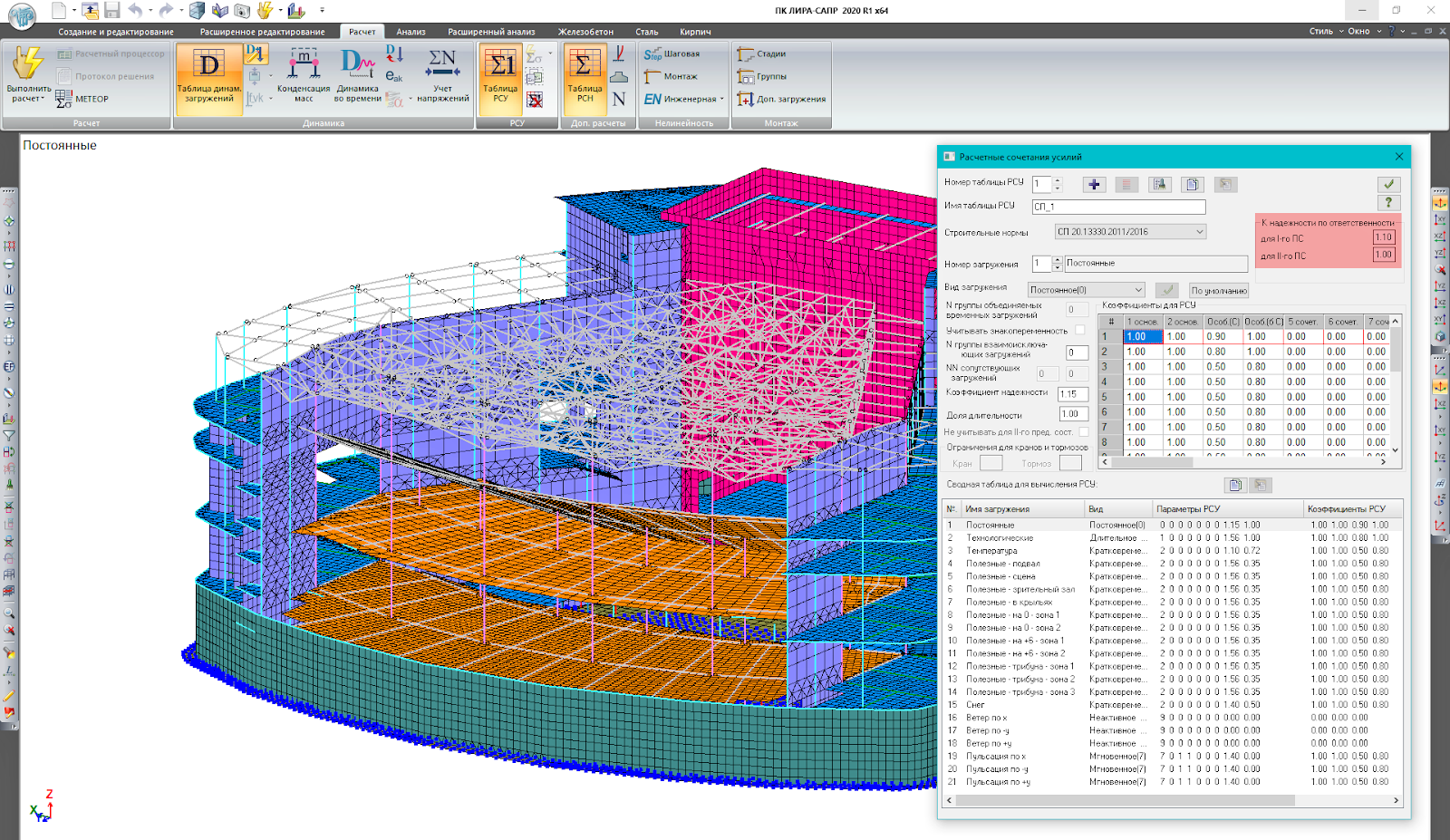The height and width of the screenshot is (840, 1450).
Task: Select Технологические row in summary table
Action: (1173, 537)
